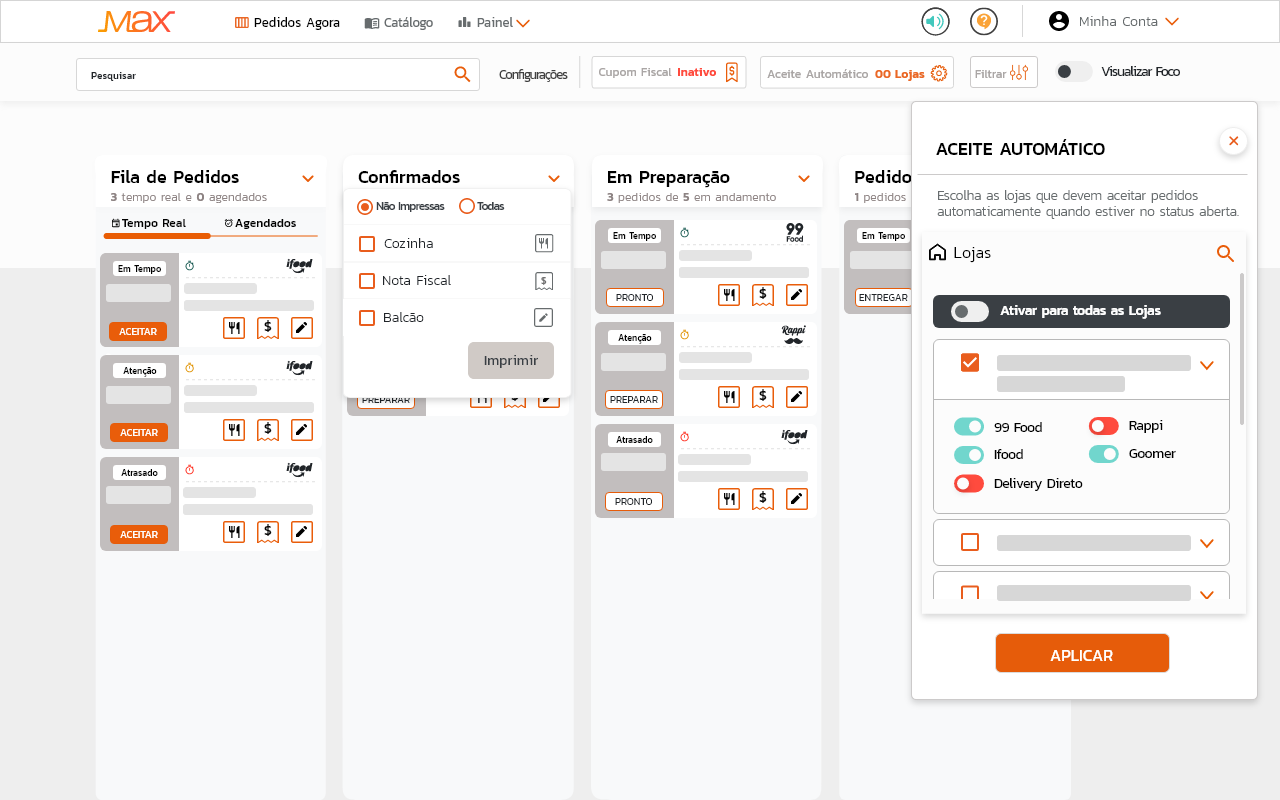Click kitchen icon on Atenção queue order

[x=234, y=430]
